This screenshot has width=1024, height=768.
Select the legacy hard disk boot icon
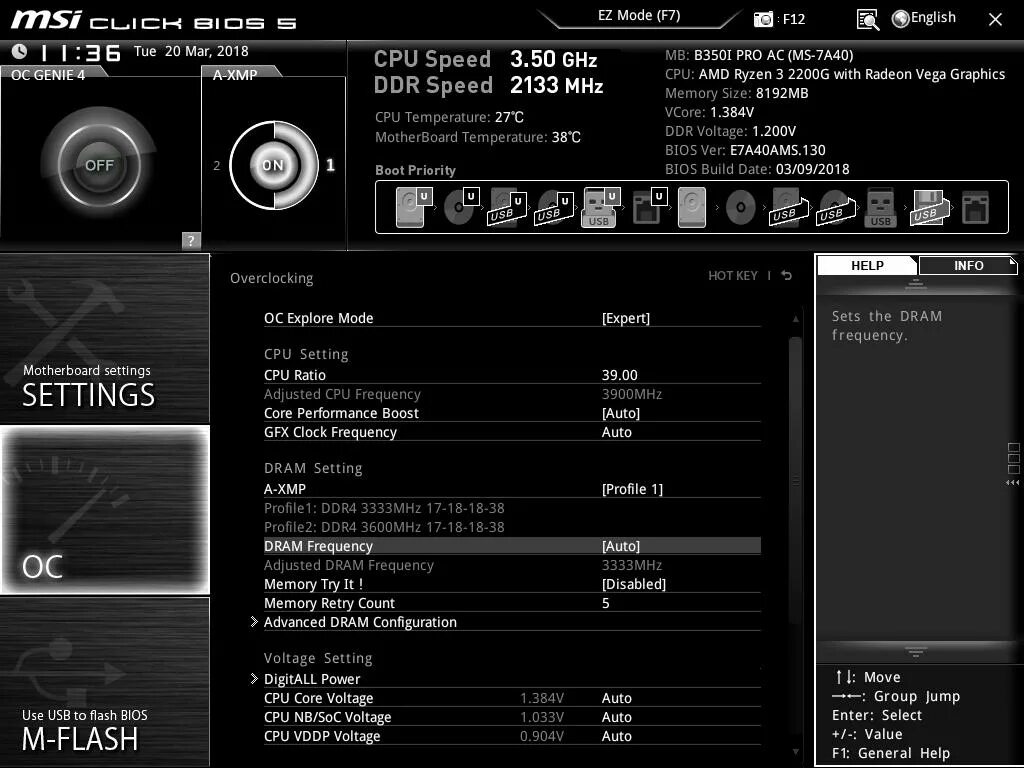(x=692, y=208)
